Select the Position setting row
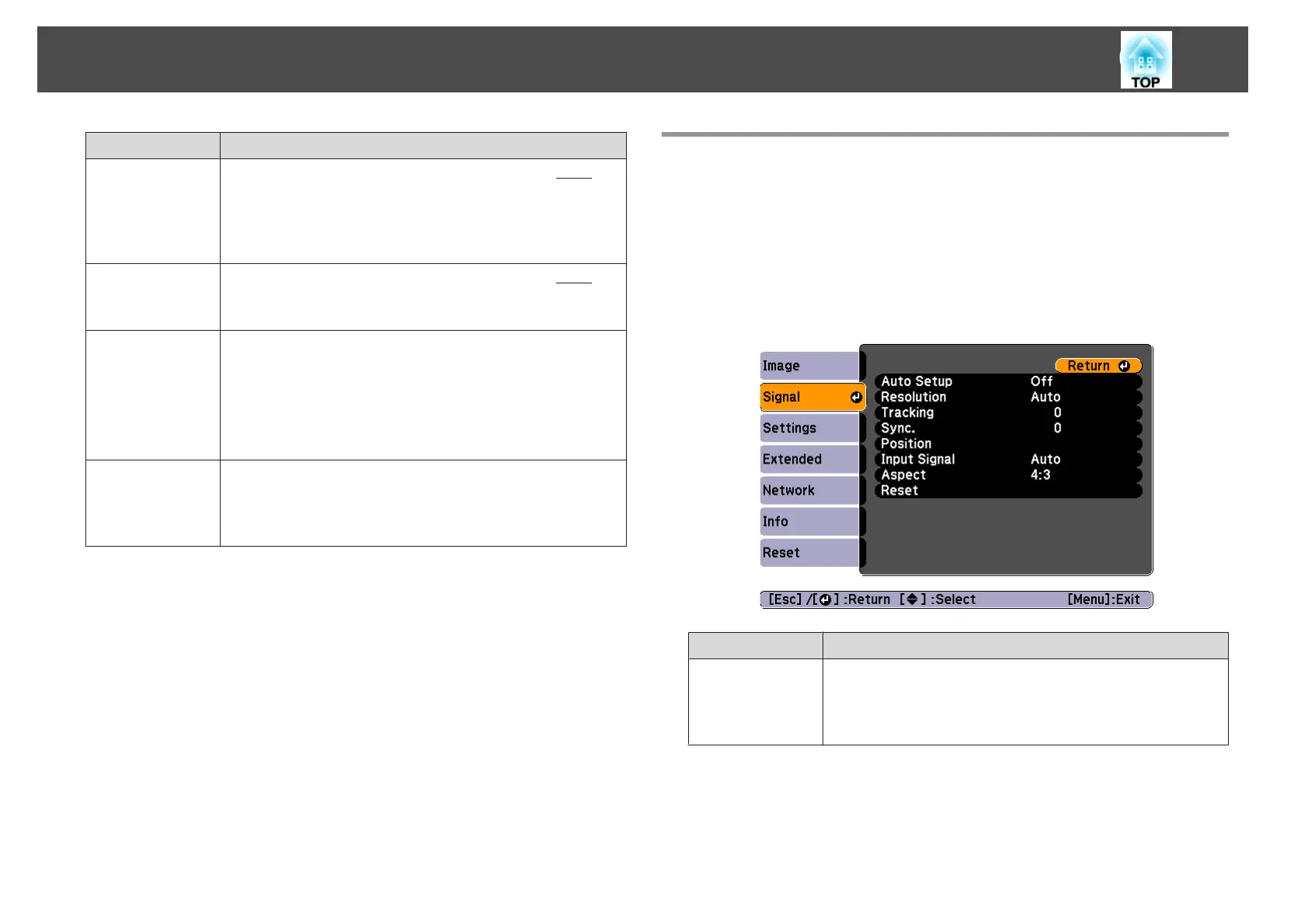 1008,443
